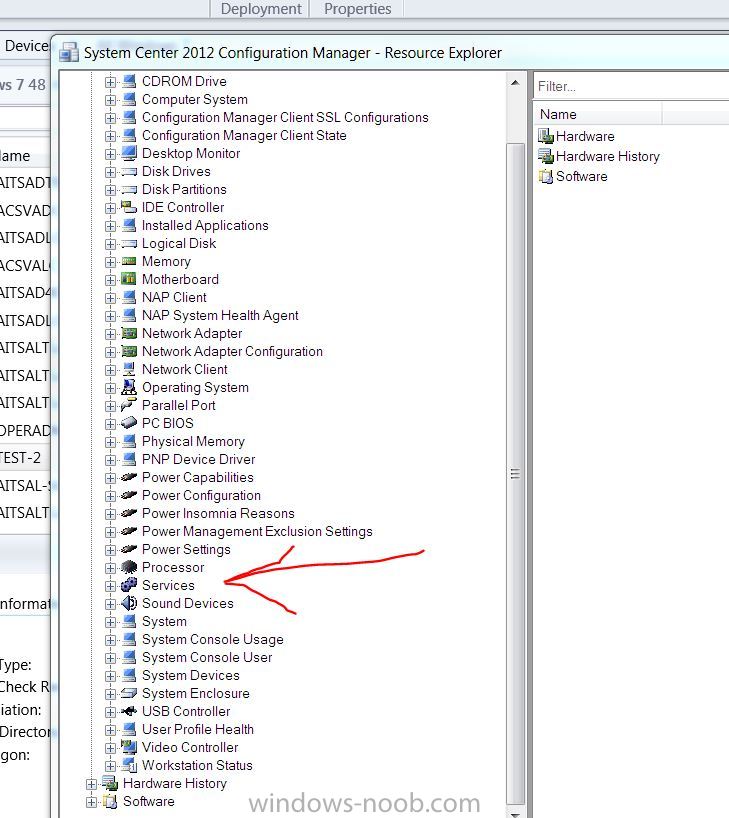Click the Network Adapter card icon
729x818 pixels.
129,333
